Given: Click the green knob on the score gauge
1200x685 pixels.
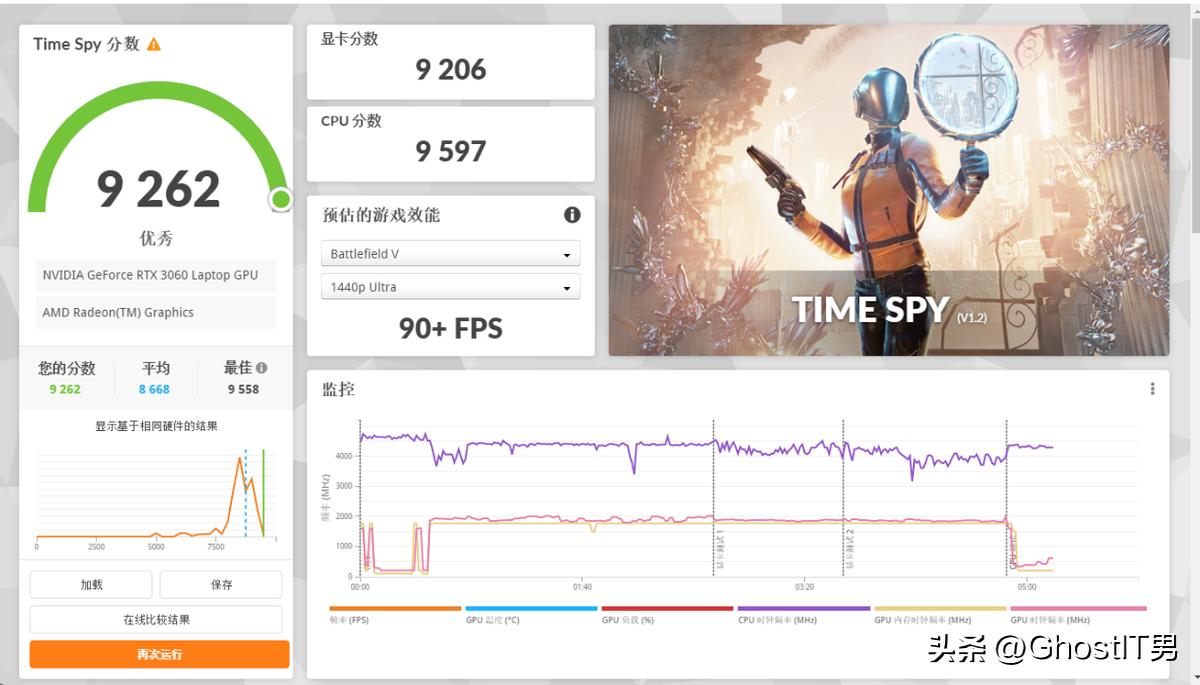Looking at the screenshot, I should [x=281, y=200].
